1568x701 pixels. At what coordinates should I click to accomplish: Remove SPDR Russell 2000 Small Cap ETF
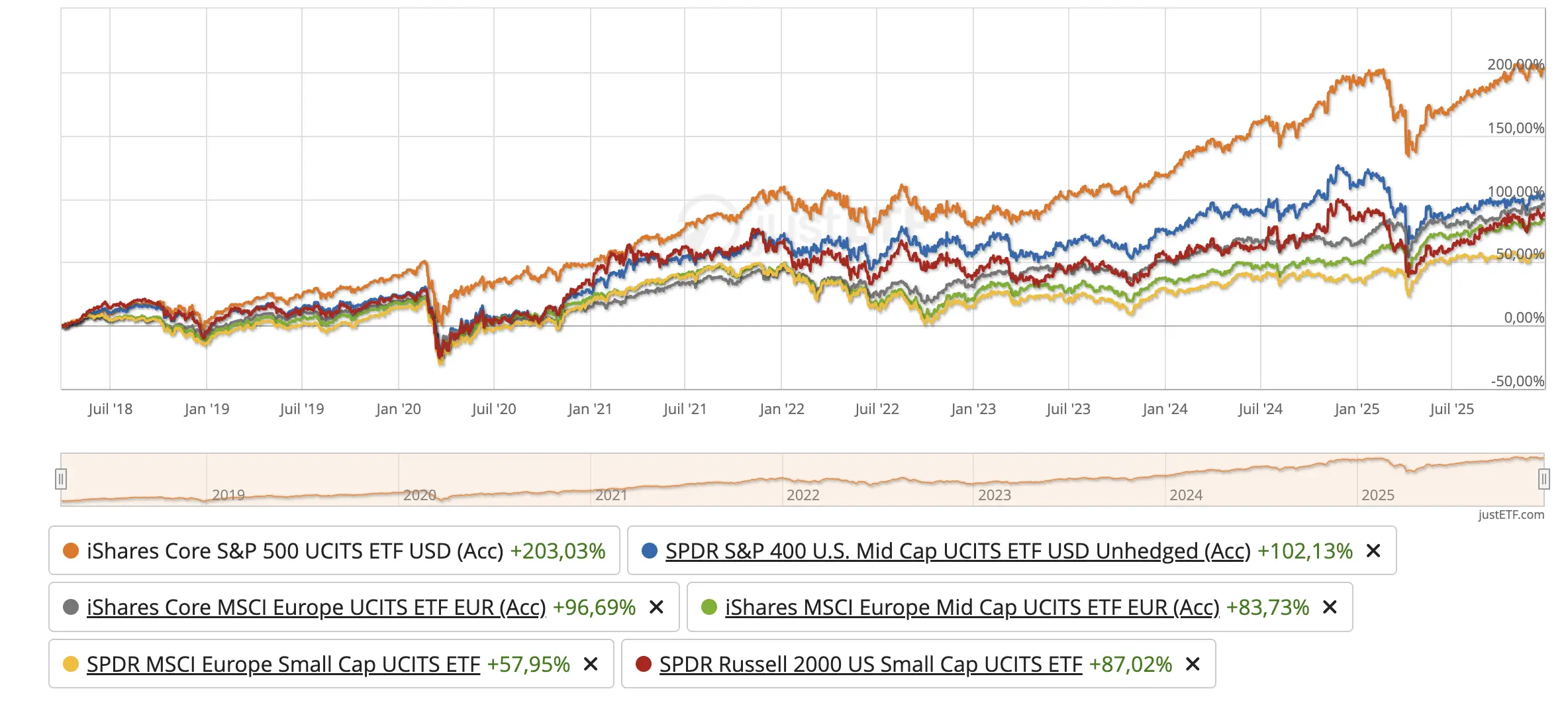point(1193,664)
